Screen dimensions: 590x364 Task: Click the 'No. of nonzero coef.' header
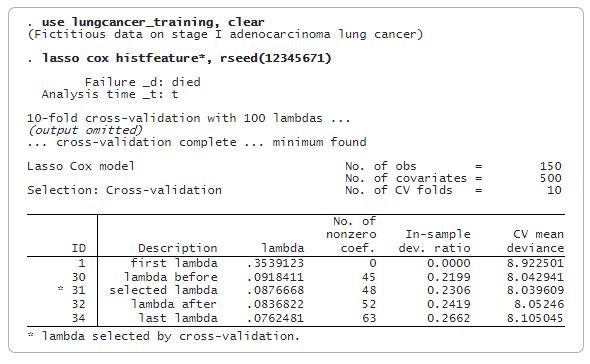coord(351,234)
